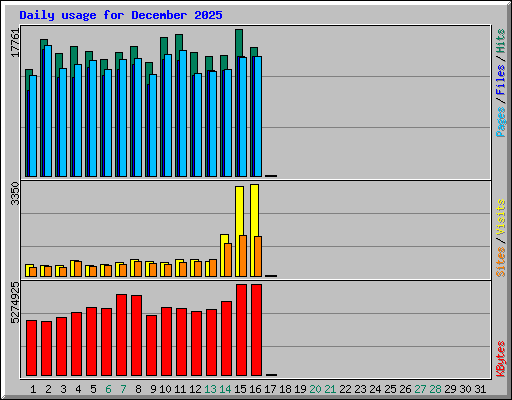
Task: Click the day '17' axis label
Action: [x=270, y=389]
